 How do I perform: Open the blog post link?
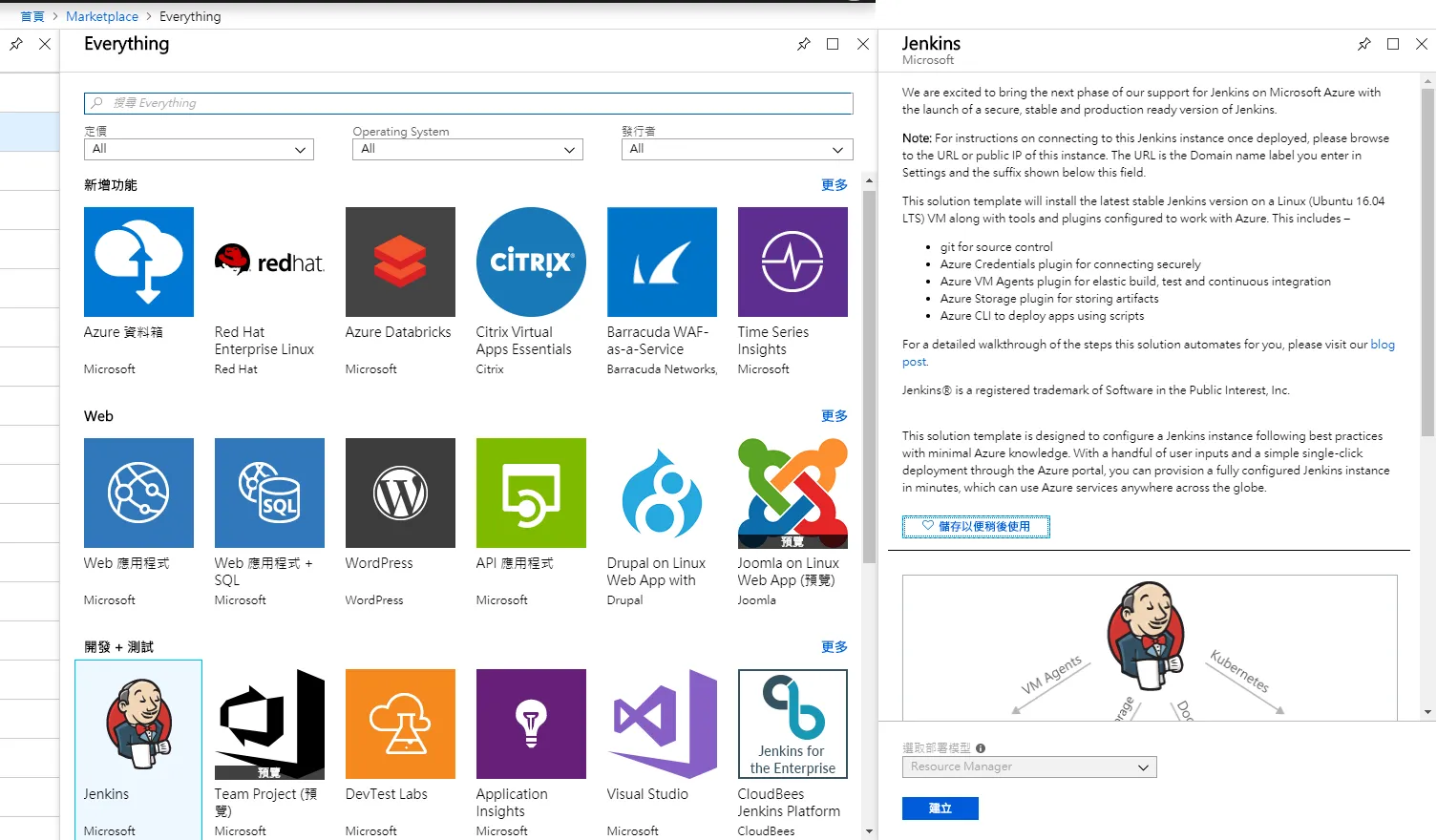coord(1383,345)
